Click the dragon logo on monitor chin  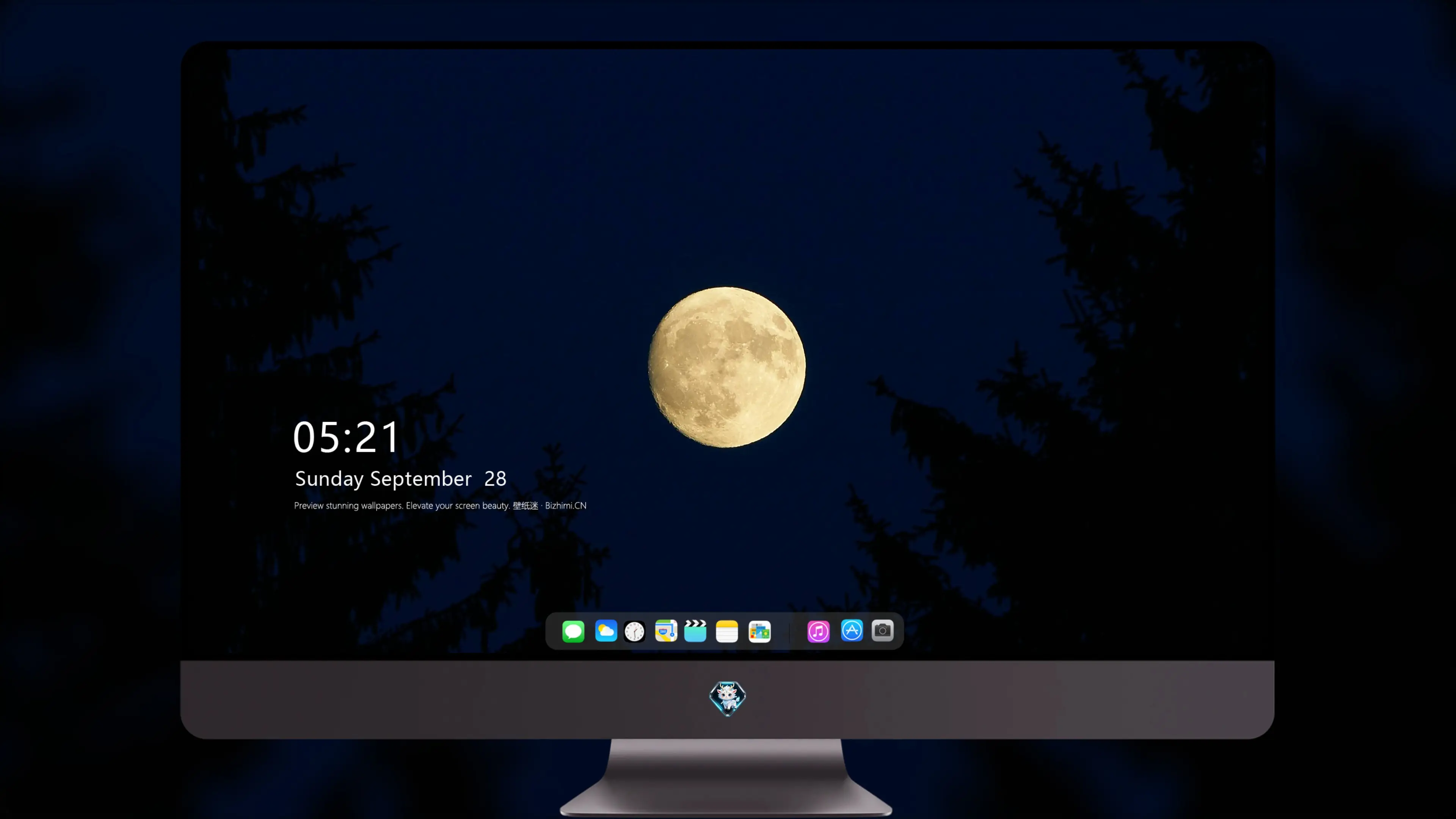(x=728, y=698)
